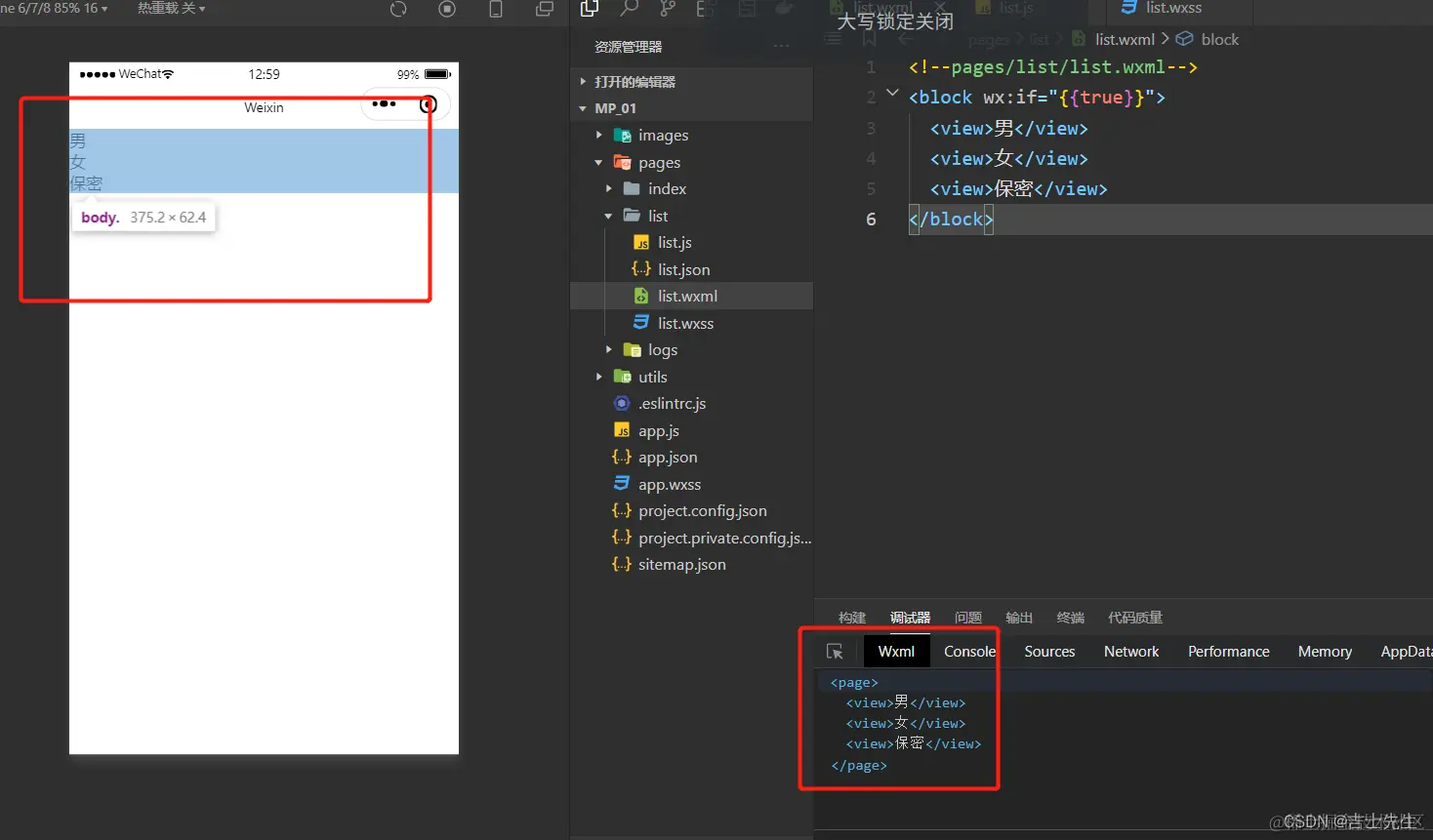Switch to the 代码质量 panel tab
Viewport: 1433px width, 840px height.
click(x=1135, y=618)
